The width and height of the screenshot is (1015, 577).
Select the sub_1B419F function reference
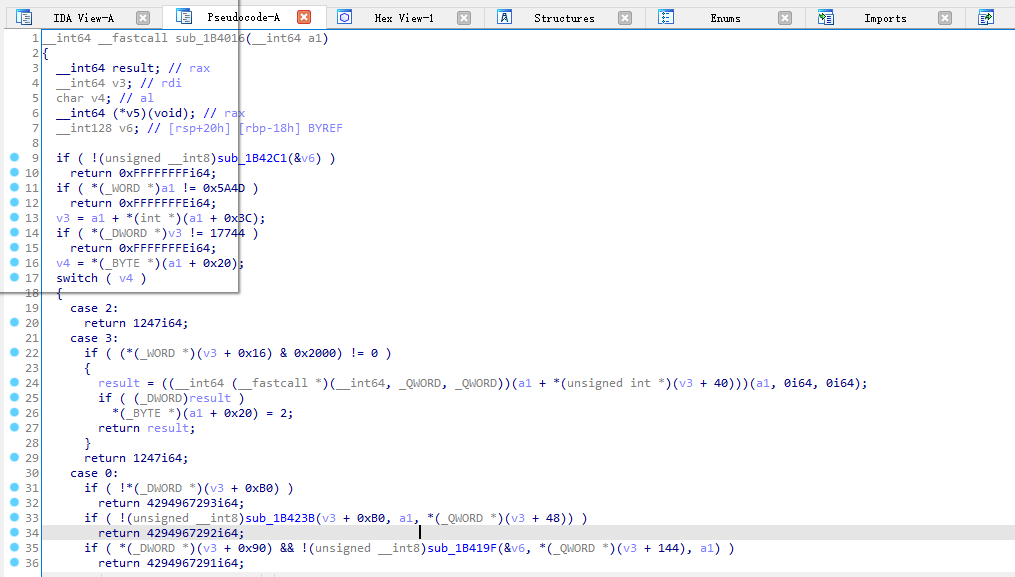[467, 548]
